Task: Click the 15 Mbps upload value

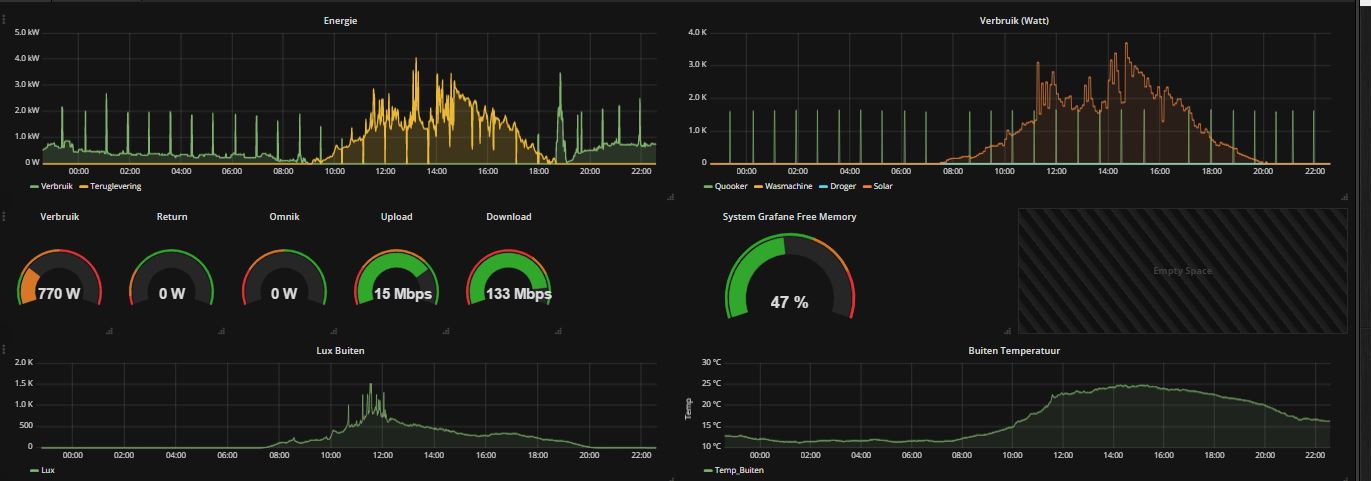Action: pos(403,294)
